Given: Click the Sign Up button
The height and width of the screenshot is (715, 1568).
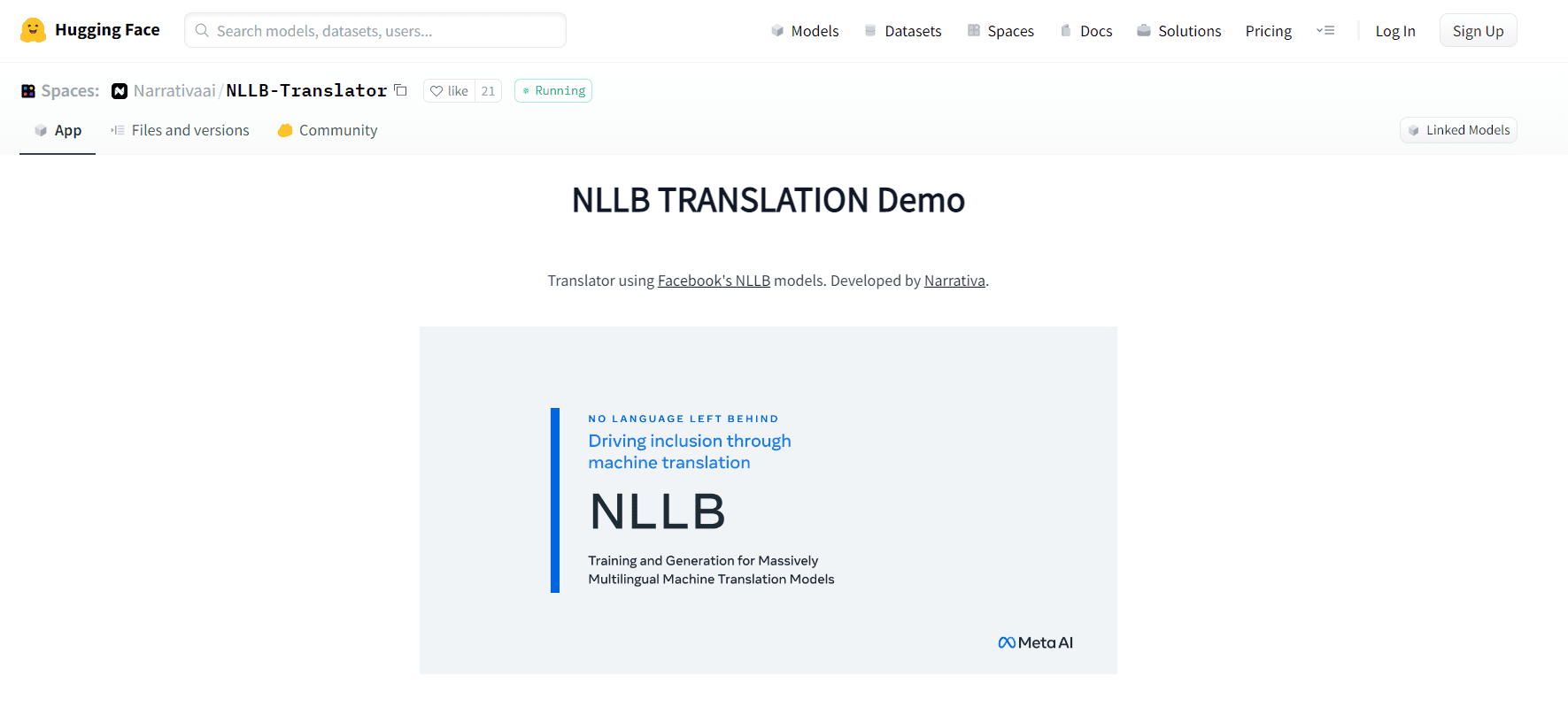Looking at the screenshot, I should click(1478, 31).
